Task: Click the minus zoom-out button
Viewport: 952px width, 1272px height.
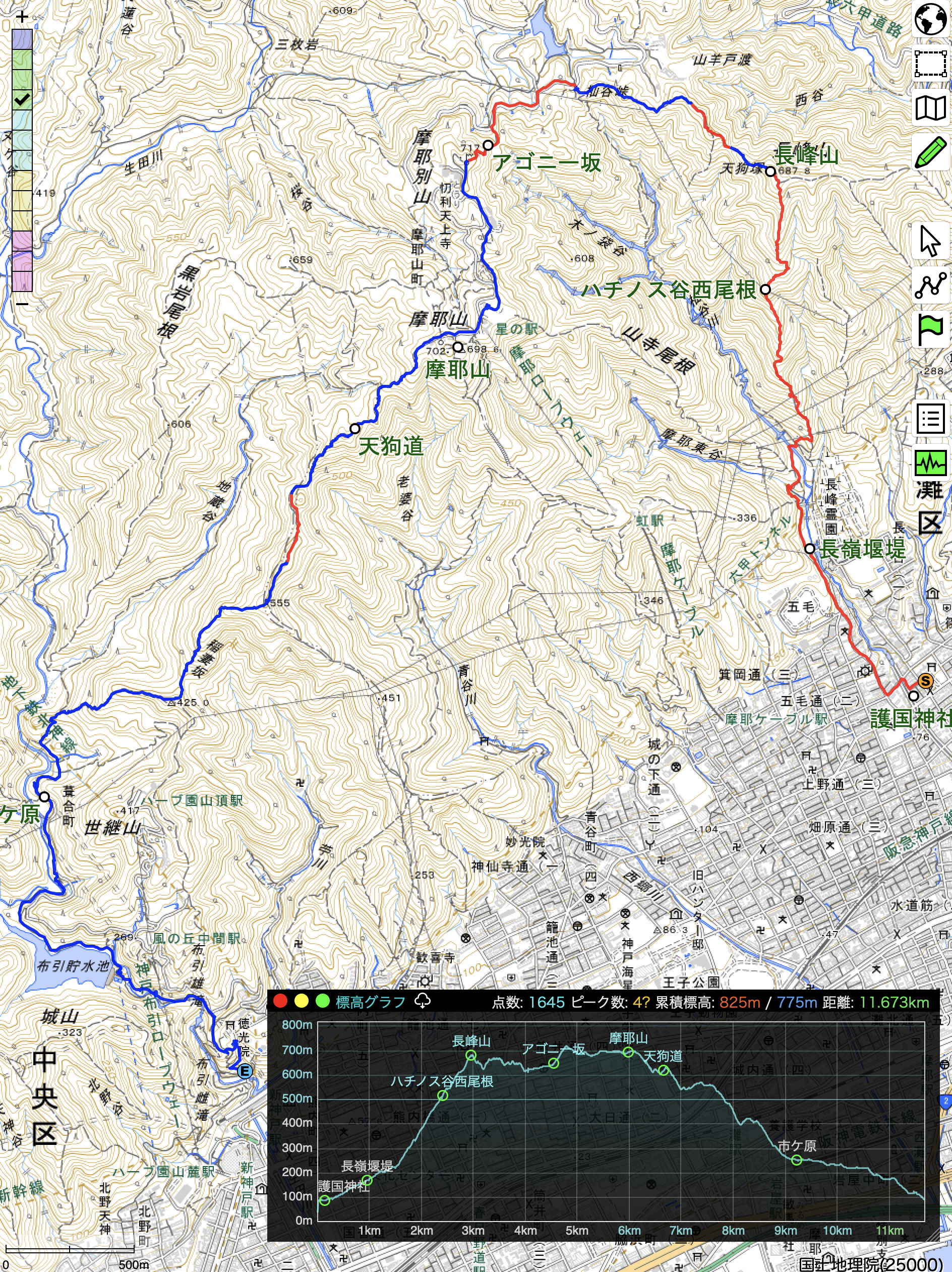Action: pos(22,303)
